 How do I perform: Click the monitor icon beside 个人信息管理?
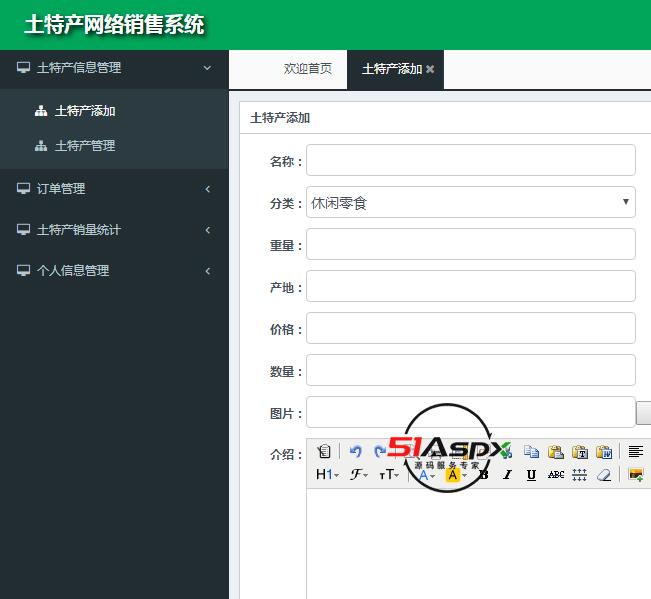[23, 271]
